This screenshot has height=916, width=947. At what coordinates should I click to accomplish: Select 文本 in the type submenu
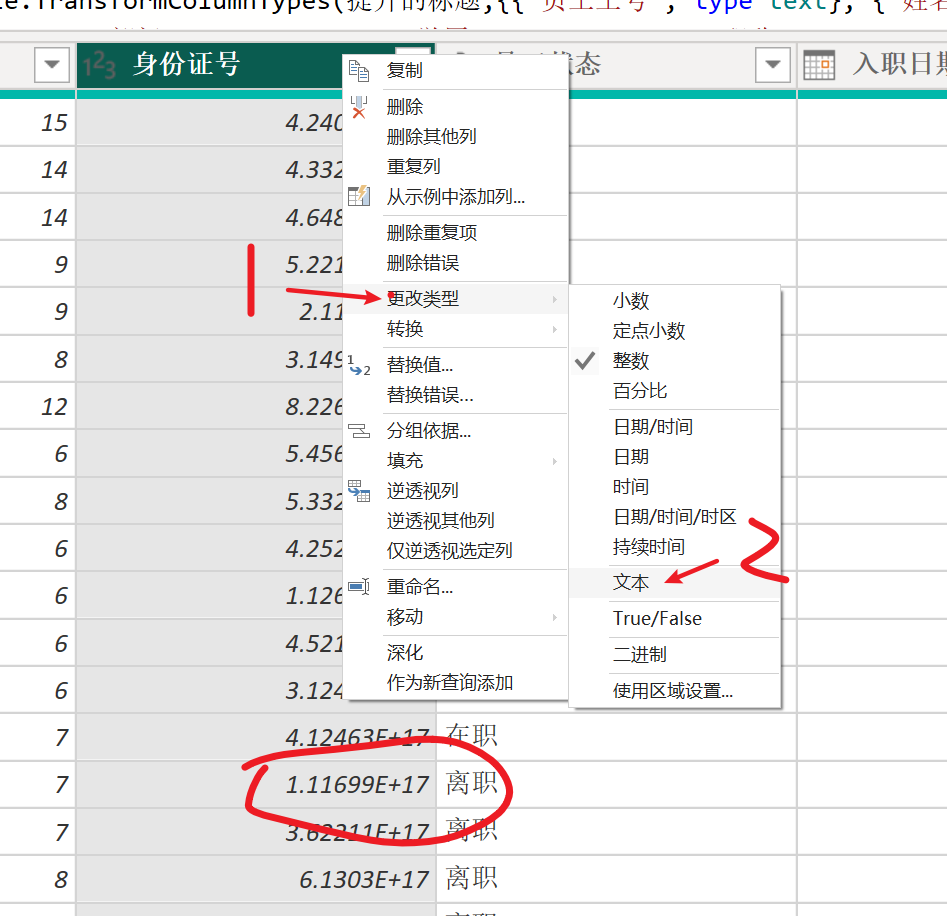click(x=631, y=583)
